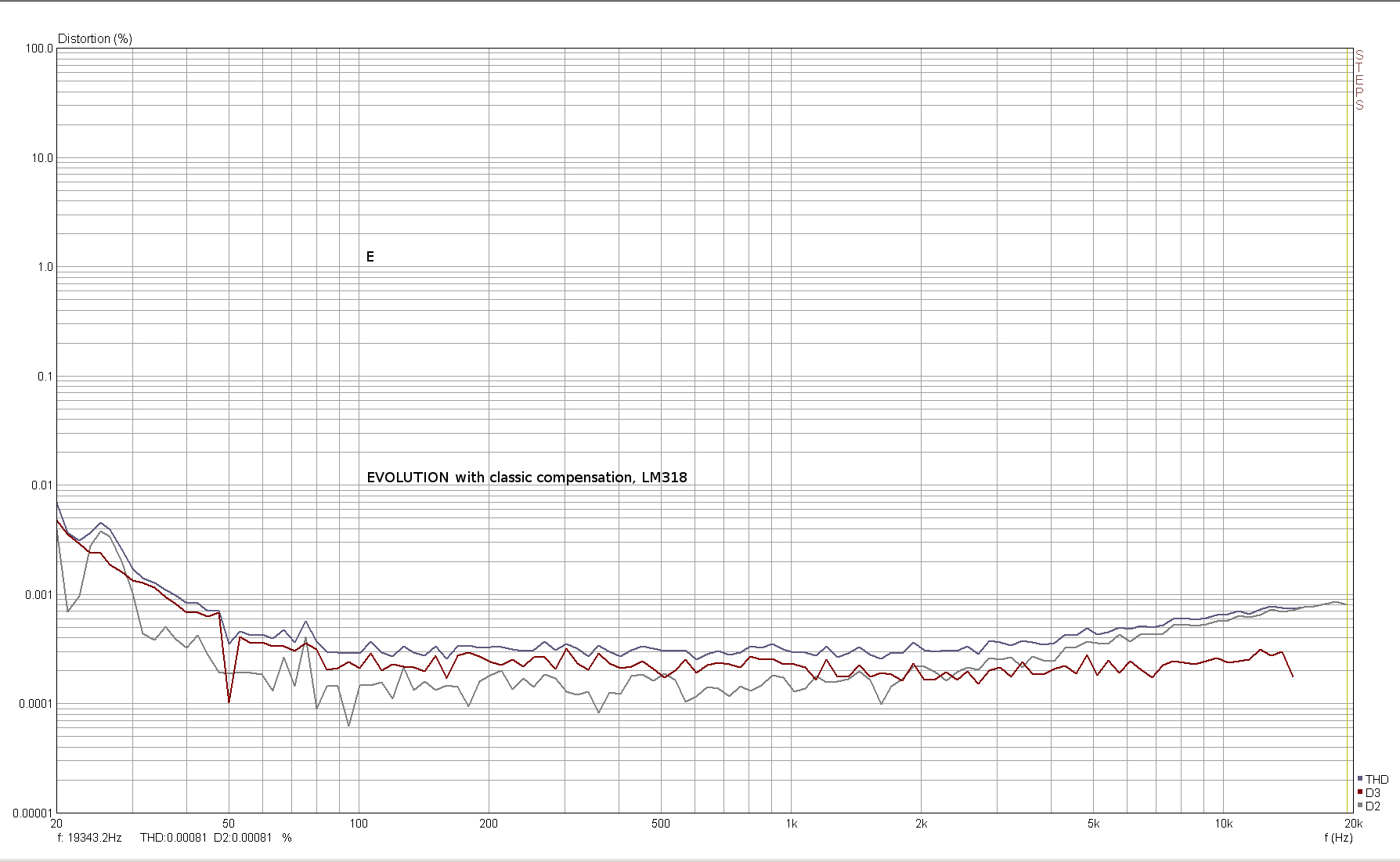Click the 'f: 19343.2Hz' cursor readout

89,838
